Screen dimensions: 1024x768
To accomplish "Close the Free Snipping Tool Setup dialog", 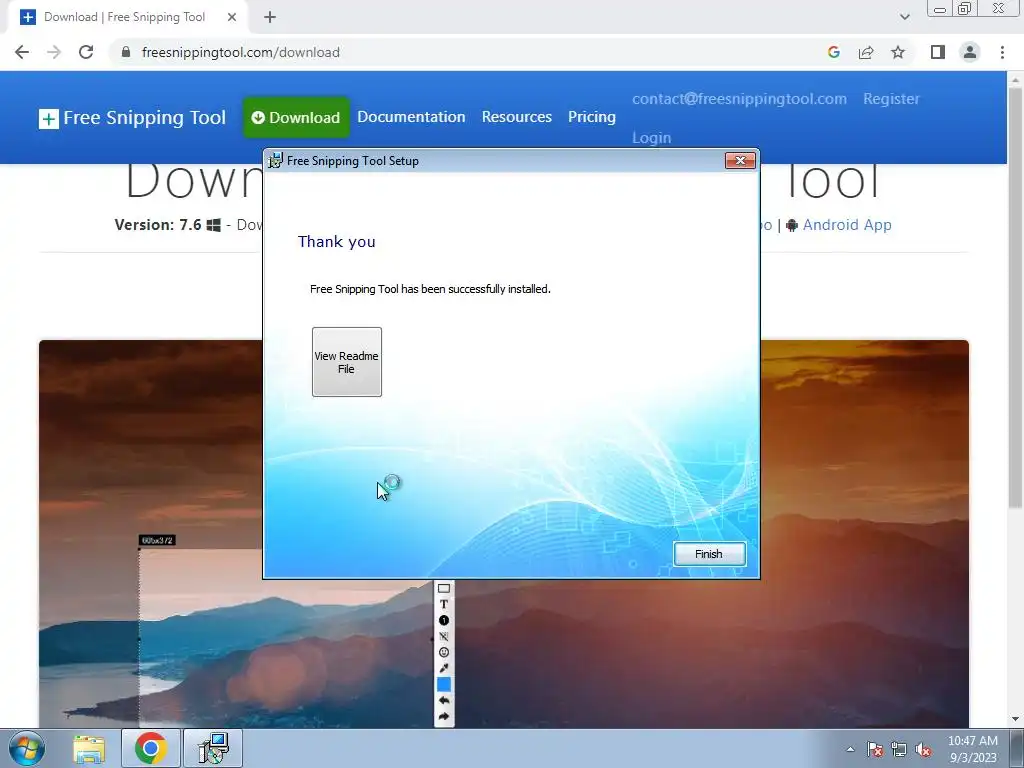I will (x=740, y=161).
